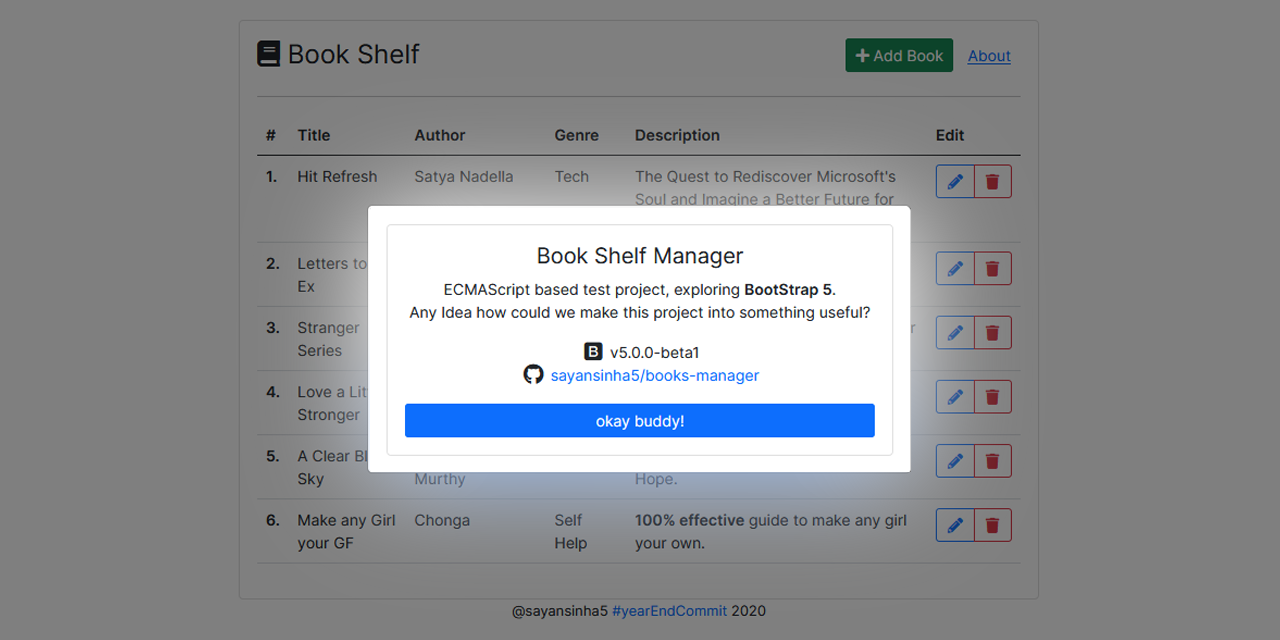Edit the Love a Little Stronger entry

click(955, 396)
